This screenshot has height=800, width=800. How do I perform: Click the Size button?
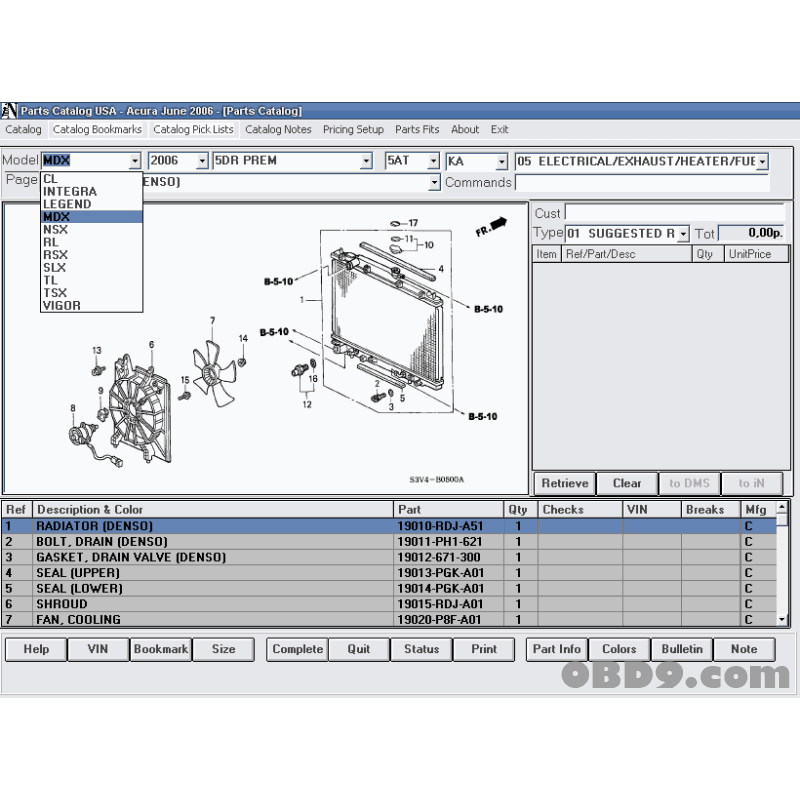tap(223, 649)
